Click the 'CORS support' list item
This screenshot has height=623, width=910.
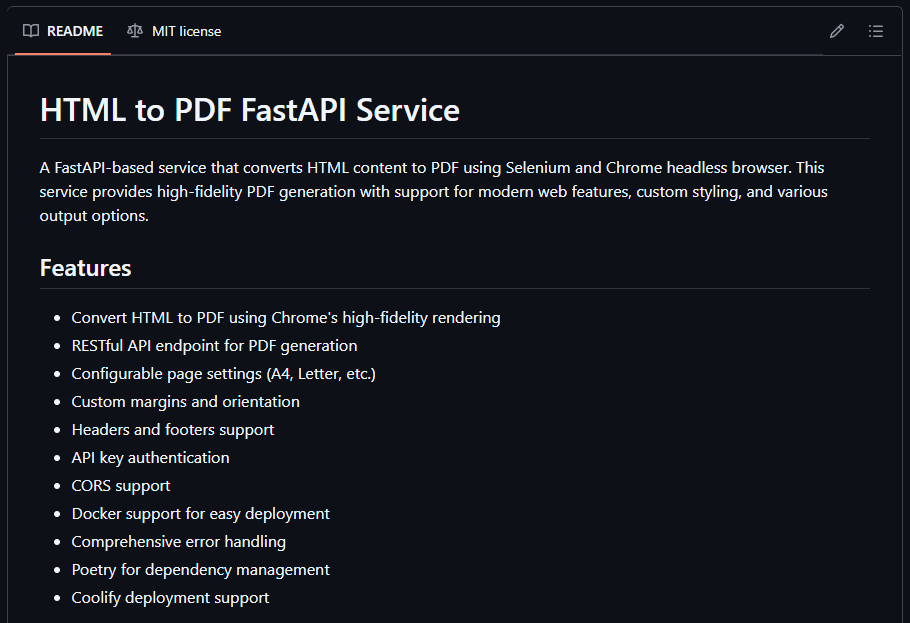[x=121, y=486]
